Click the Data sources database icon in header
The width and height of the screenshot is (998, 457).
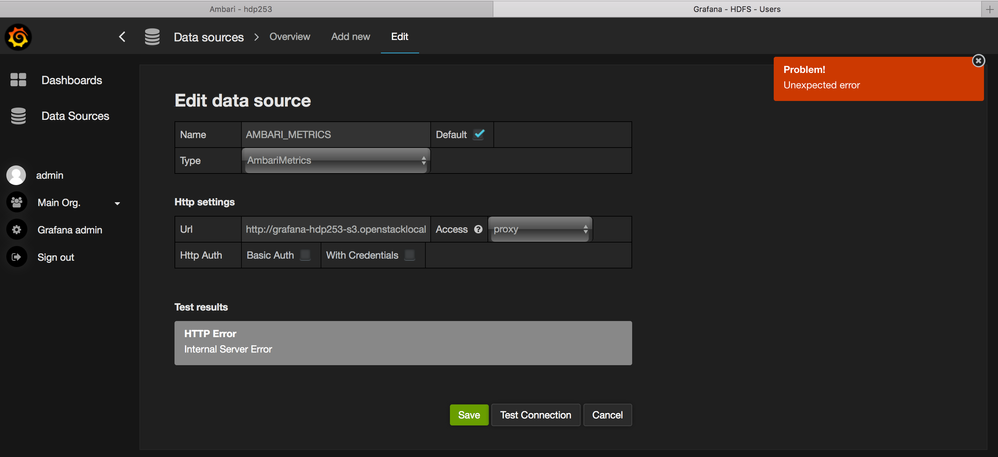152,37
